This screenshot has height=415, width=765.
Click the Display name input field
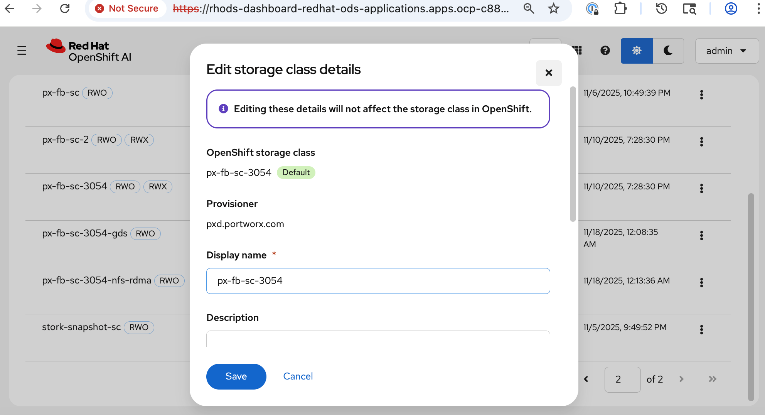click(x=378, y=281)
